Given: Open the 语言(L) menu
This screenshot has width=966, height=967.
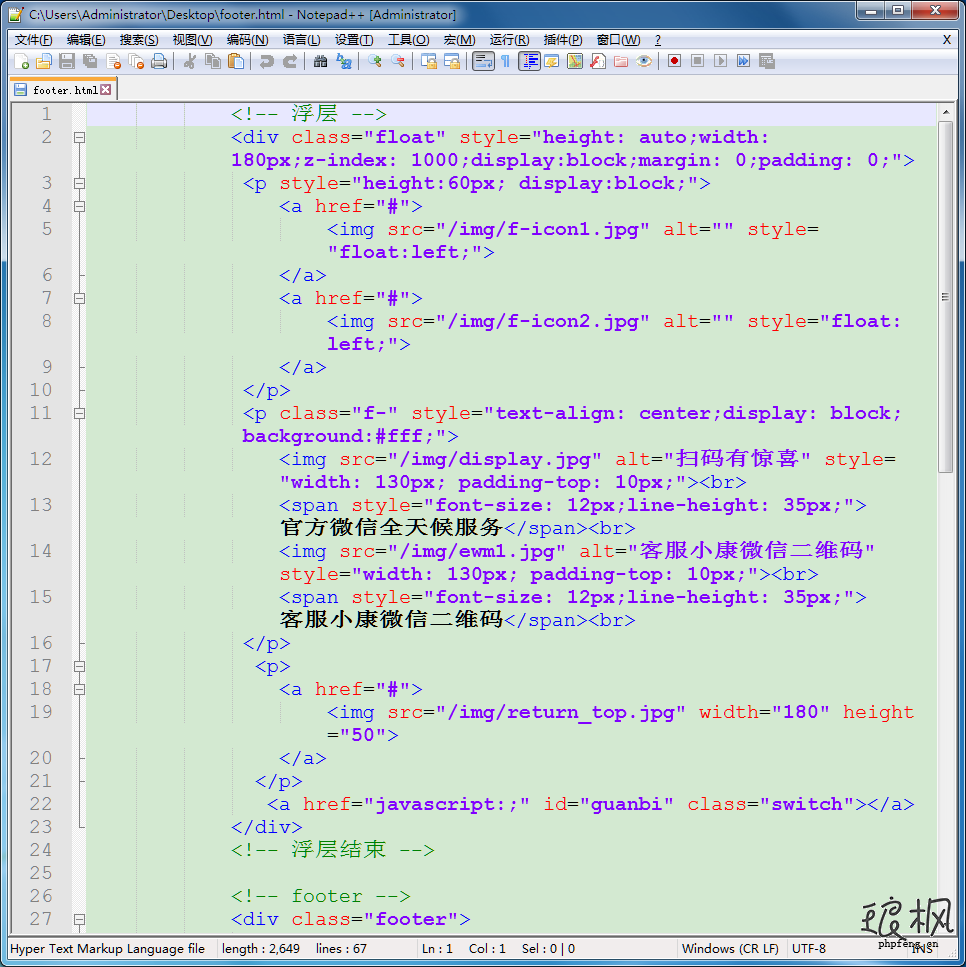Looking at the screenshot, I should [301, 40].
